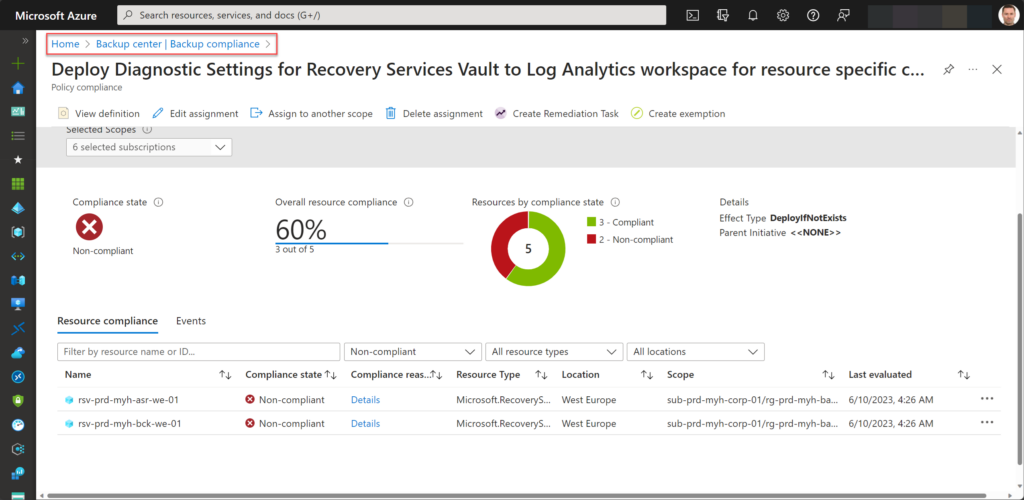Screen dimensions: 1024x500
Task: Click the green plus Create a resource icon
Action: pyautogui.click(x=18, y=64)
